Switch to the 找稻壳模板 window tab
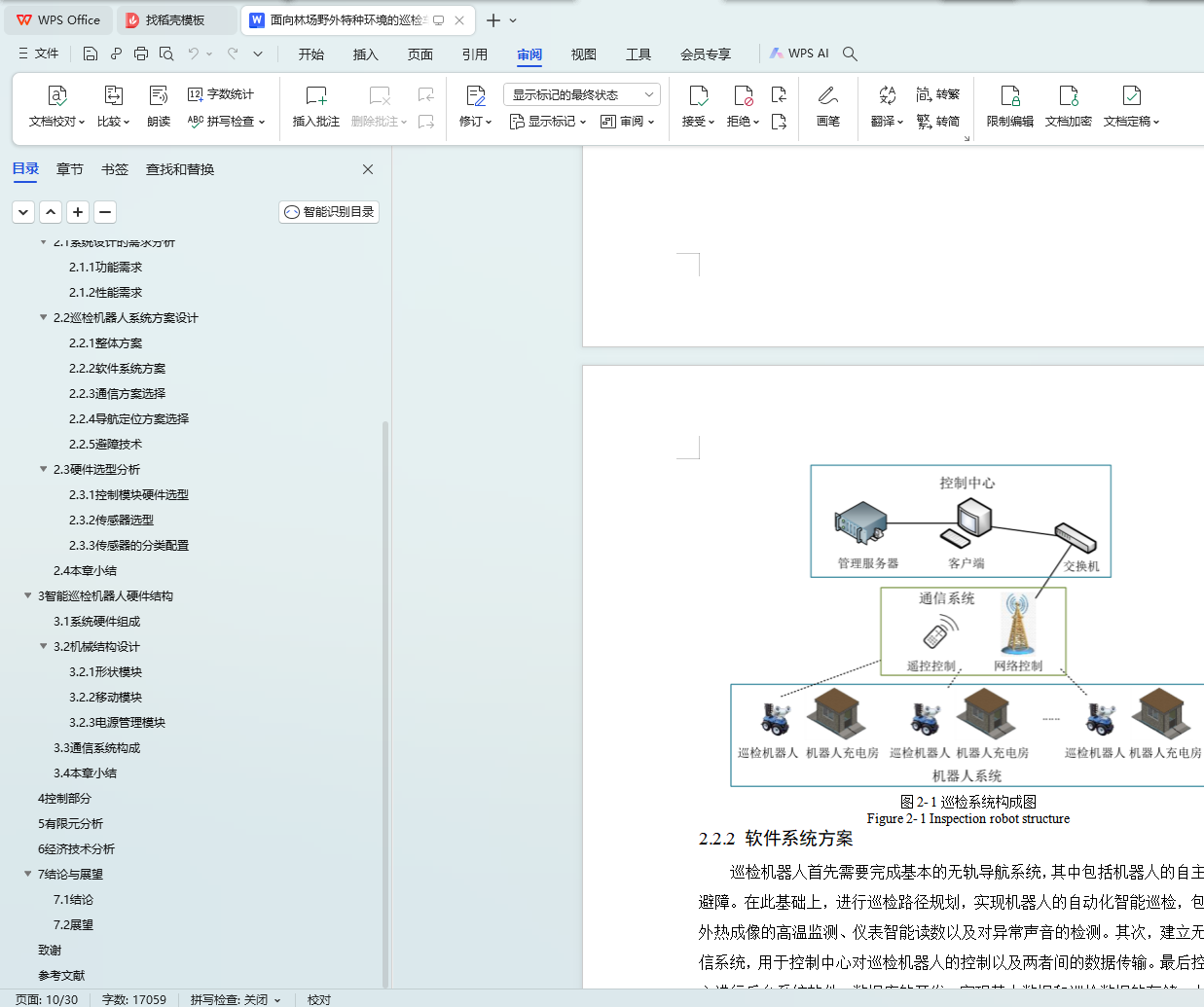The image size is (1204, 1007). [175, 19]
